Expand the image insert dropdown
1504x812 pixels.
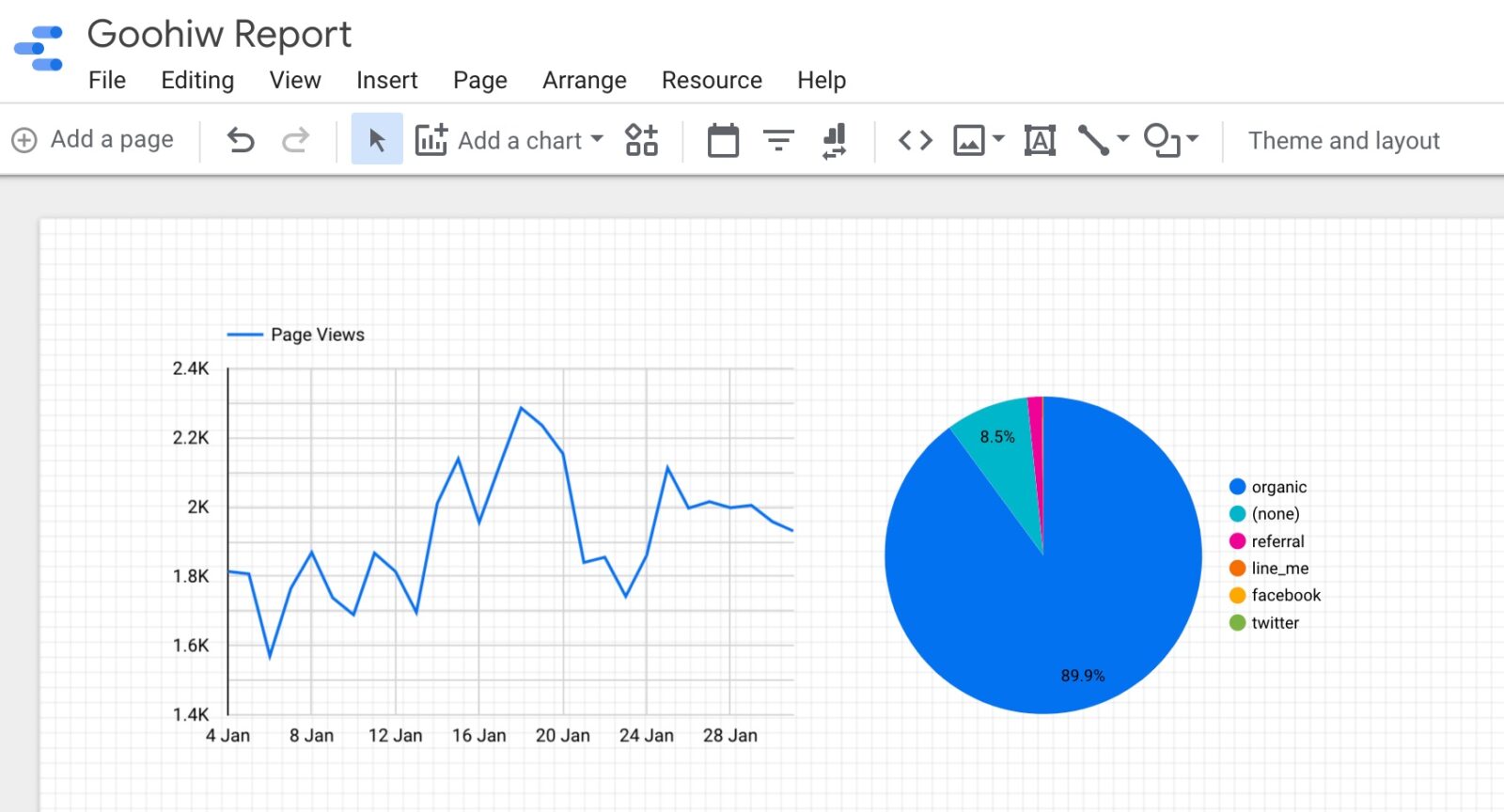[998, 139]
